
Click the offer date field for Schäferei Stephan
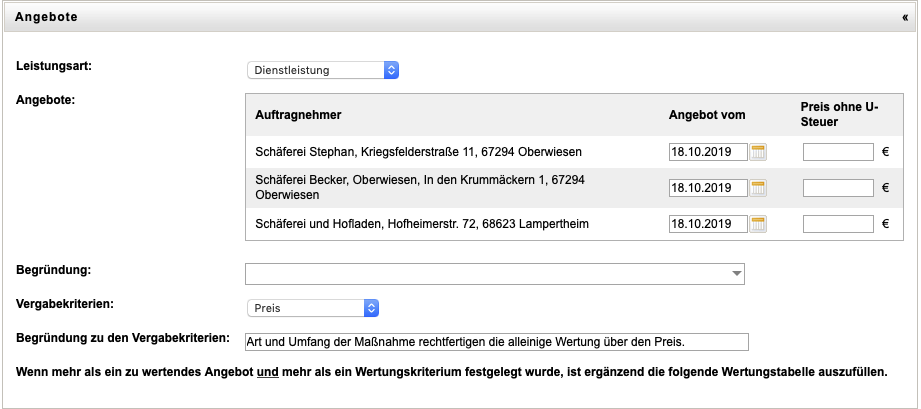708,152
